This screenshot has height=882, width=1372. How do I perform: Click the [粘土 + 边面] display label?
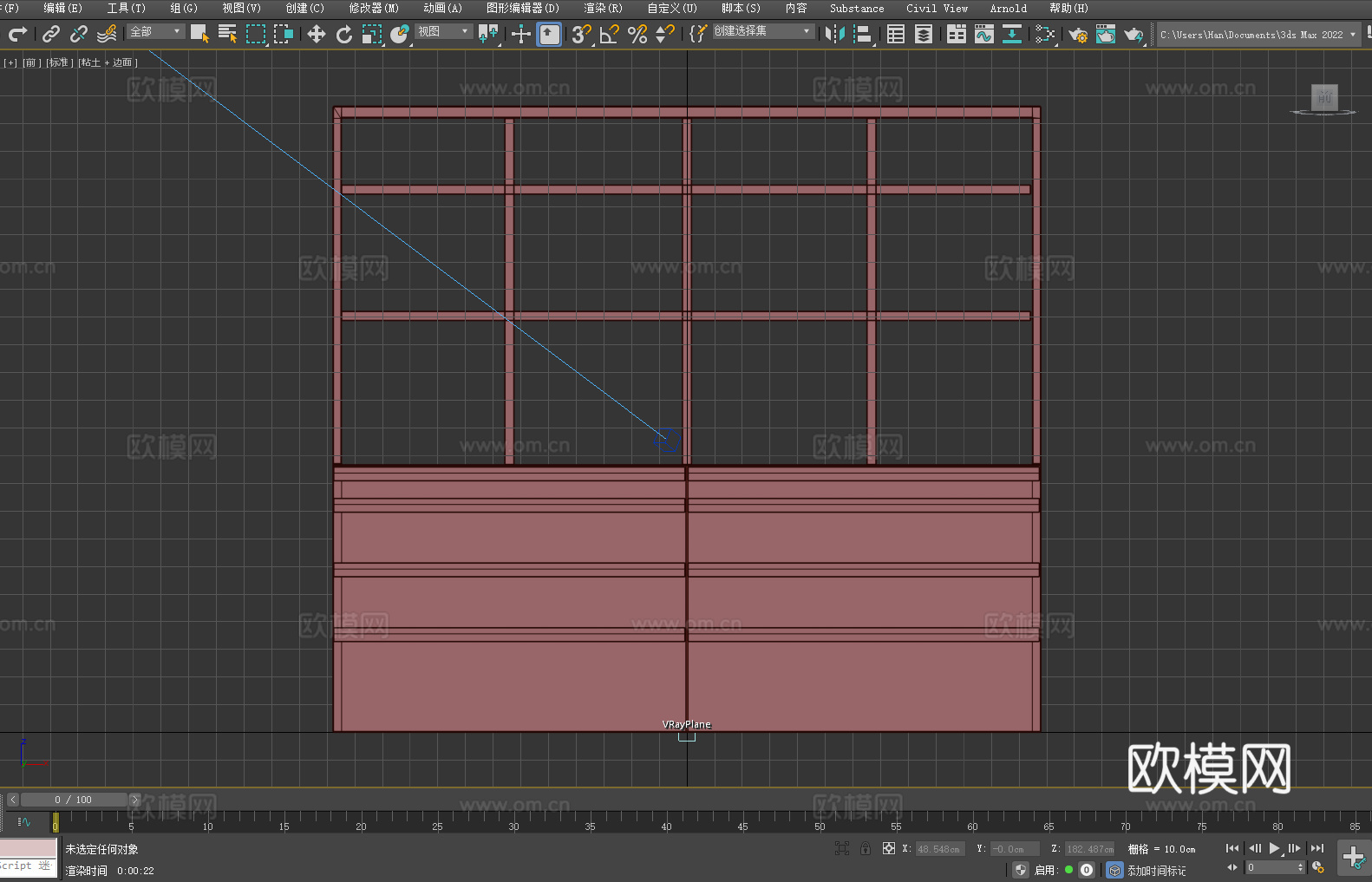[x=108, y=62]
